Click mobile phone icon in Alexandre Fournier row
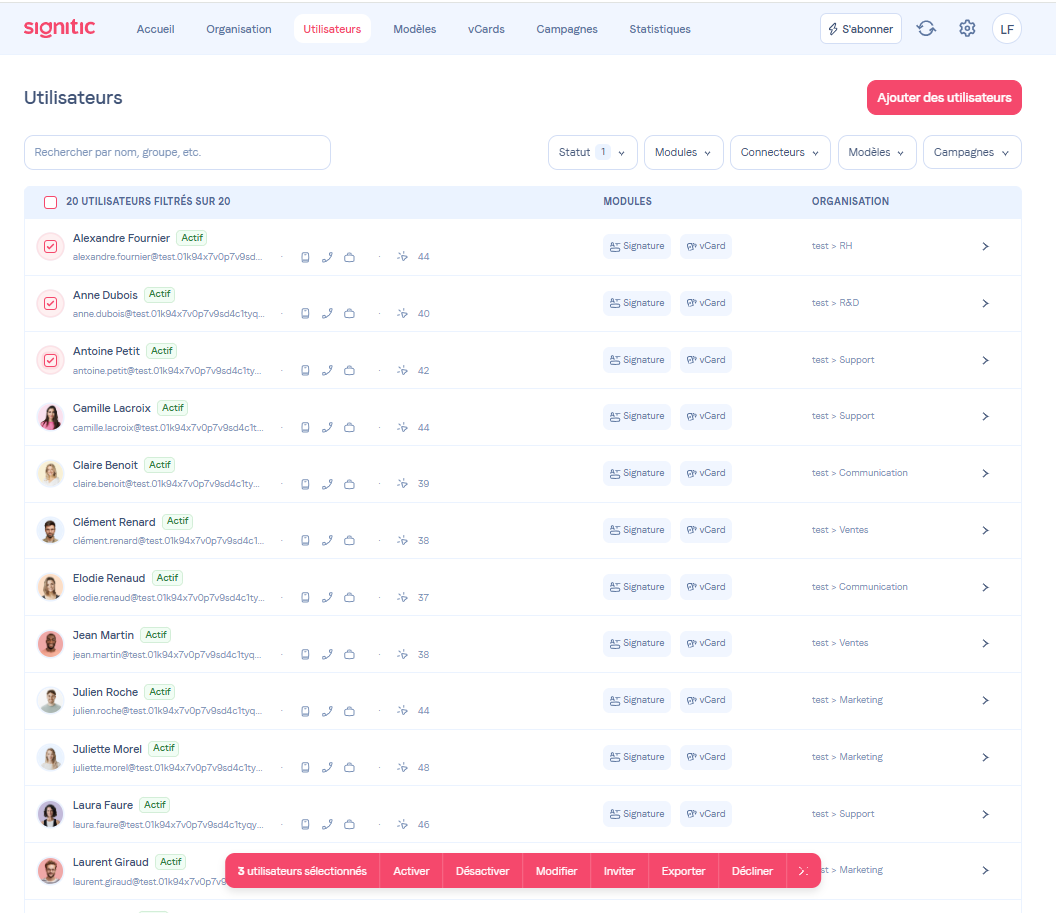 pyautogui.click(x=305, y=257)
